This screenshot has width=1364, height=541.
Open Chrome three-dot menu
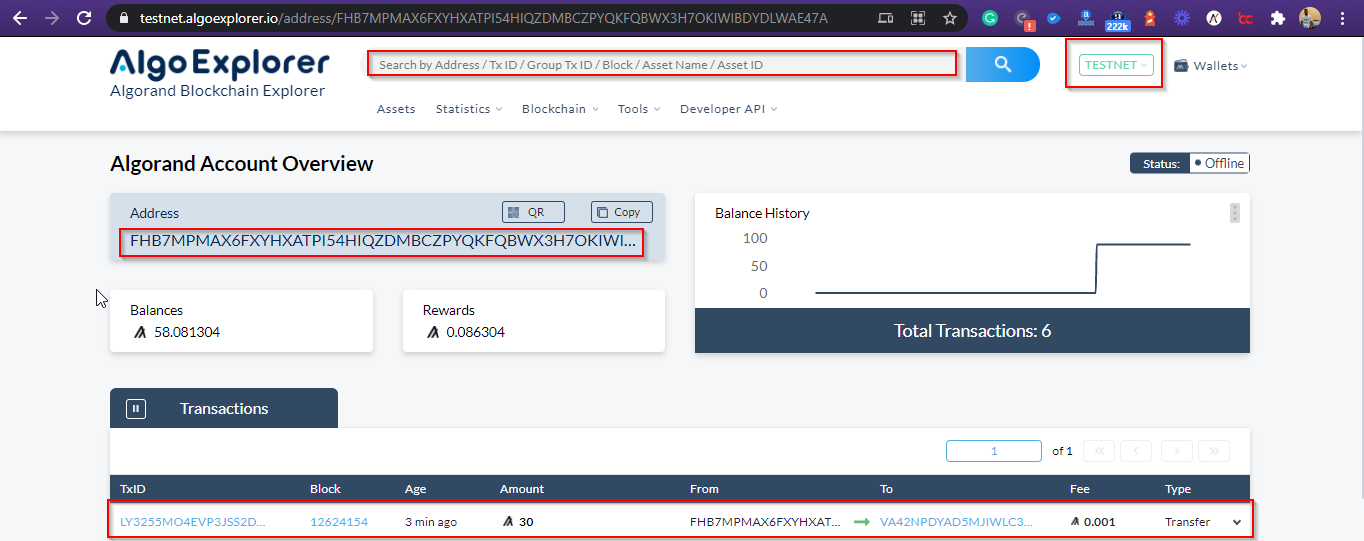[x=1344, y=18]
